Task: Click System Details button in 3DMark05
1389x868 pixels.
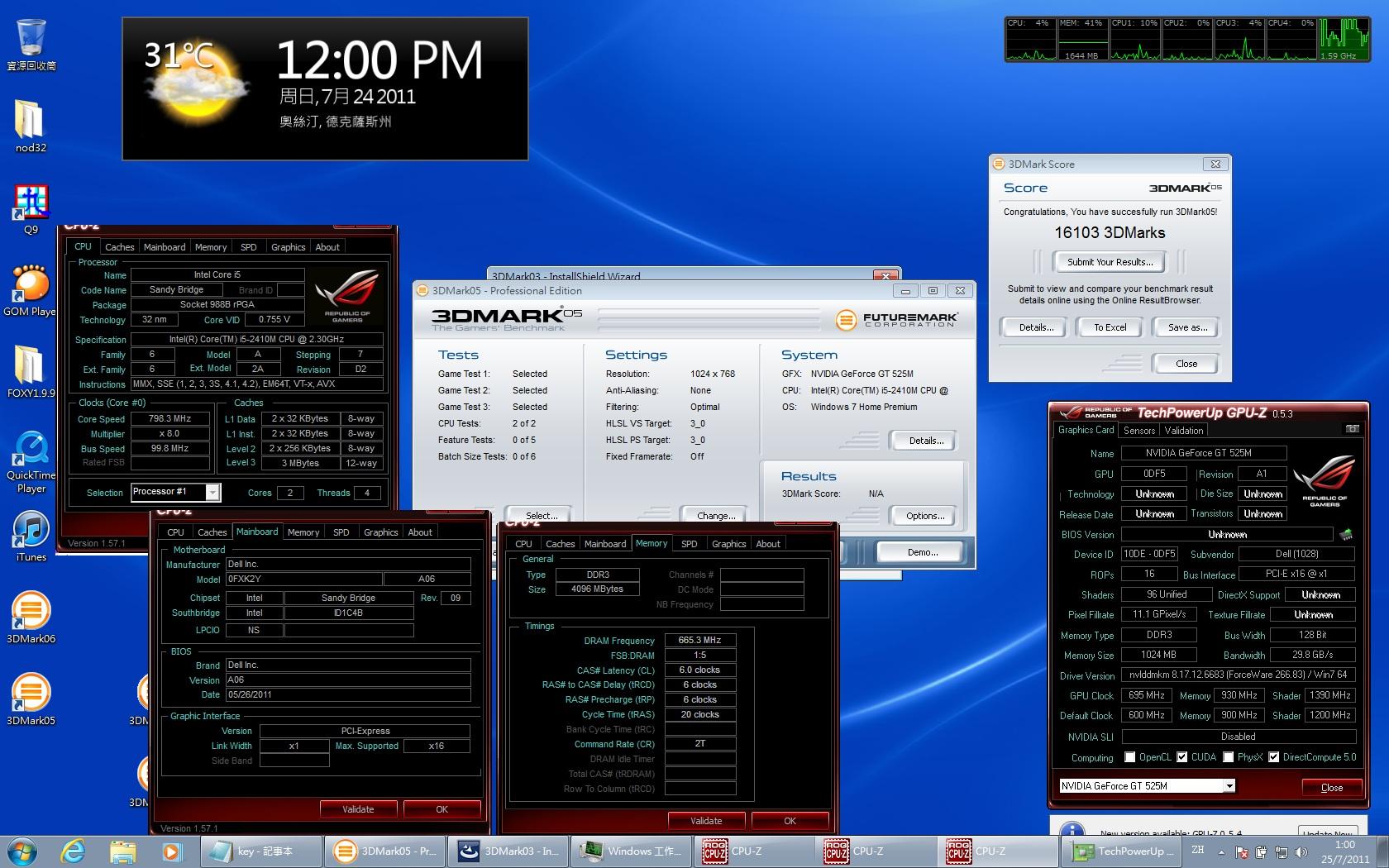Action: pos(925,441)
